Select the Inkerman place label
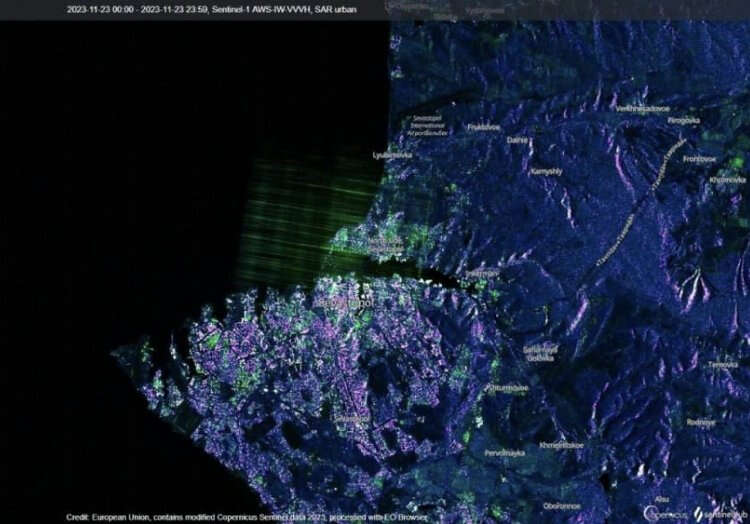 pyautogui.click(x=482, y=272)
